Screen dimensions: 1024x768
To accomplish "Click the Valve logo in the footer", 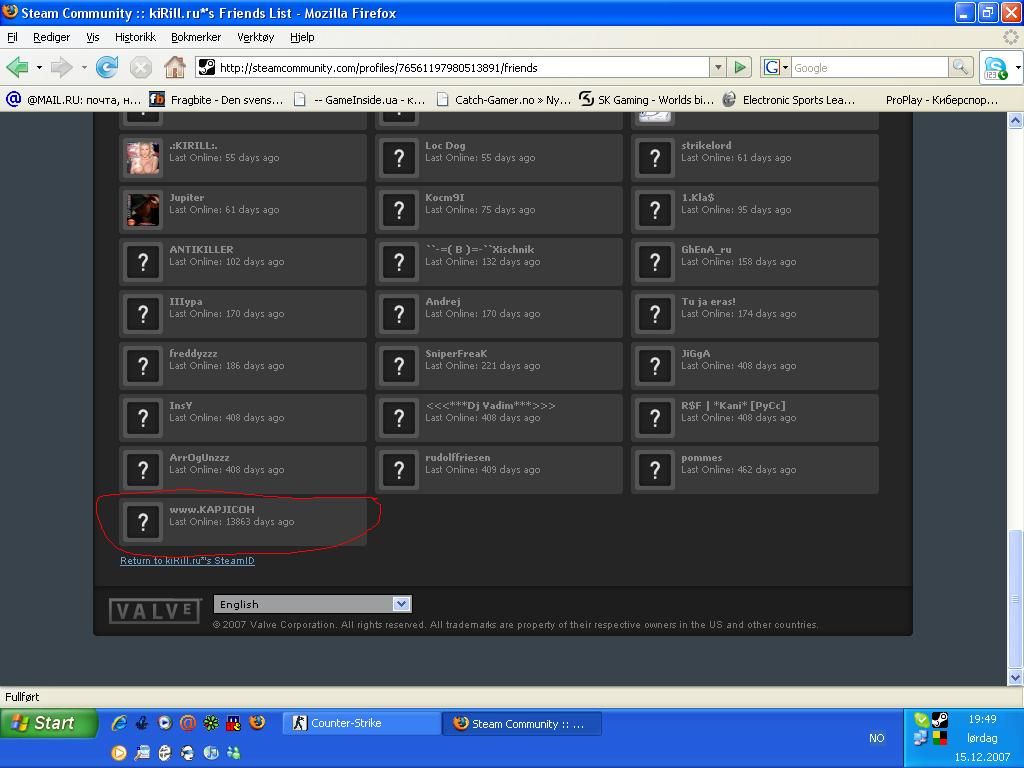I will click(155, 611).
